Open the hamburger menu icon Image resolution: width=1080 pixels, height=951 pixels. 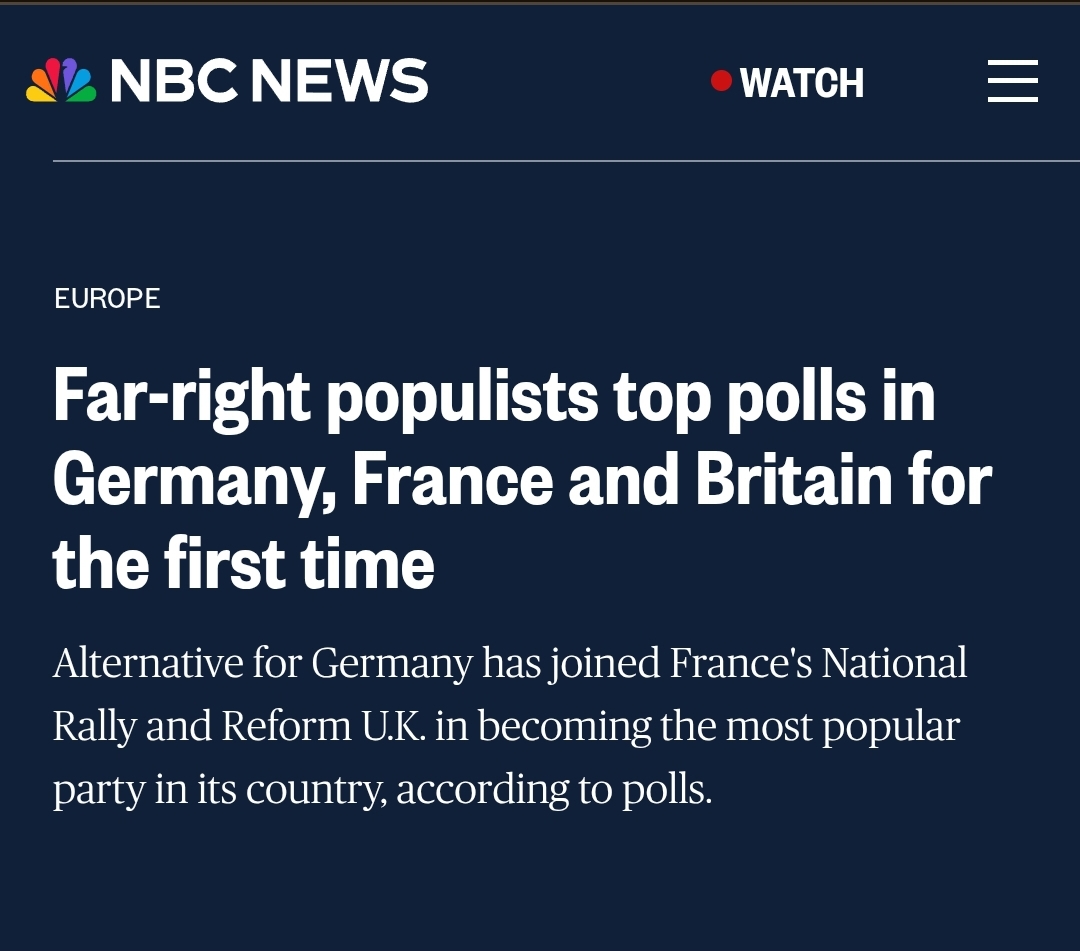tap(1012, 81)
